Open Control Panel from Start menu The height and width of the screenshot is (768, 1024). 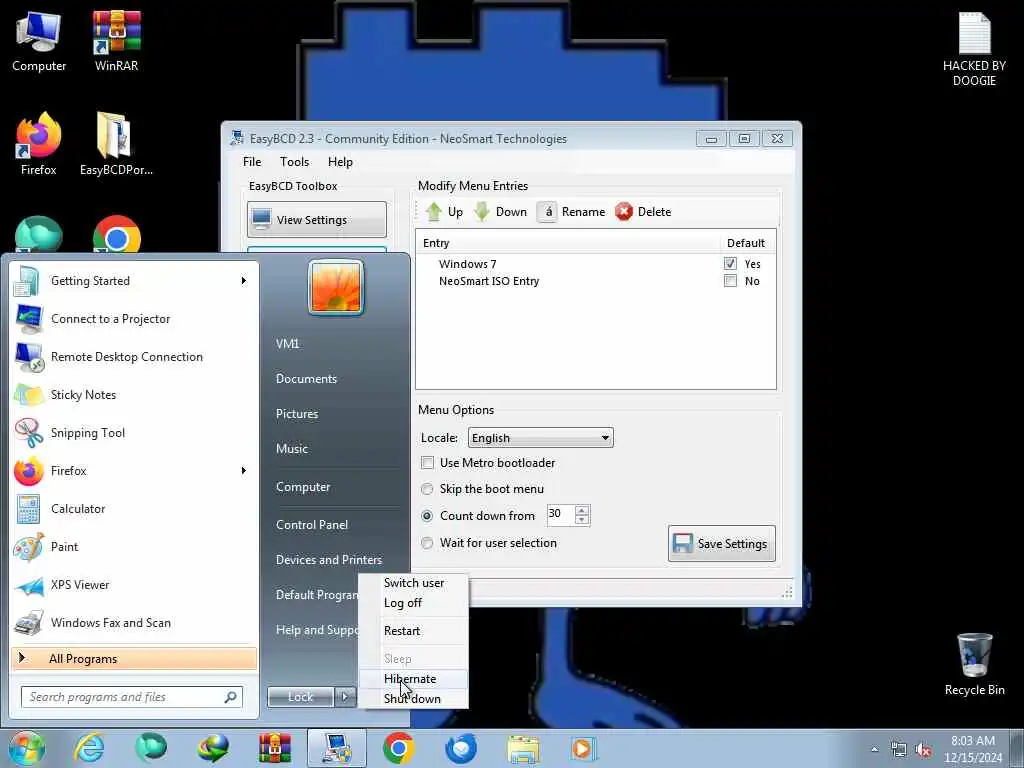click(312, 524)
